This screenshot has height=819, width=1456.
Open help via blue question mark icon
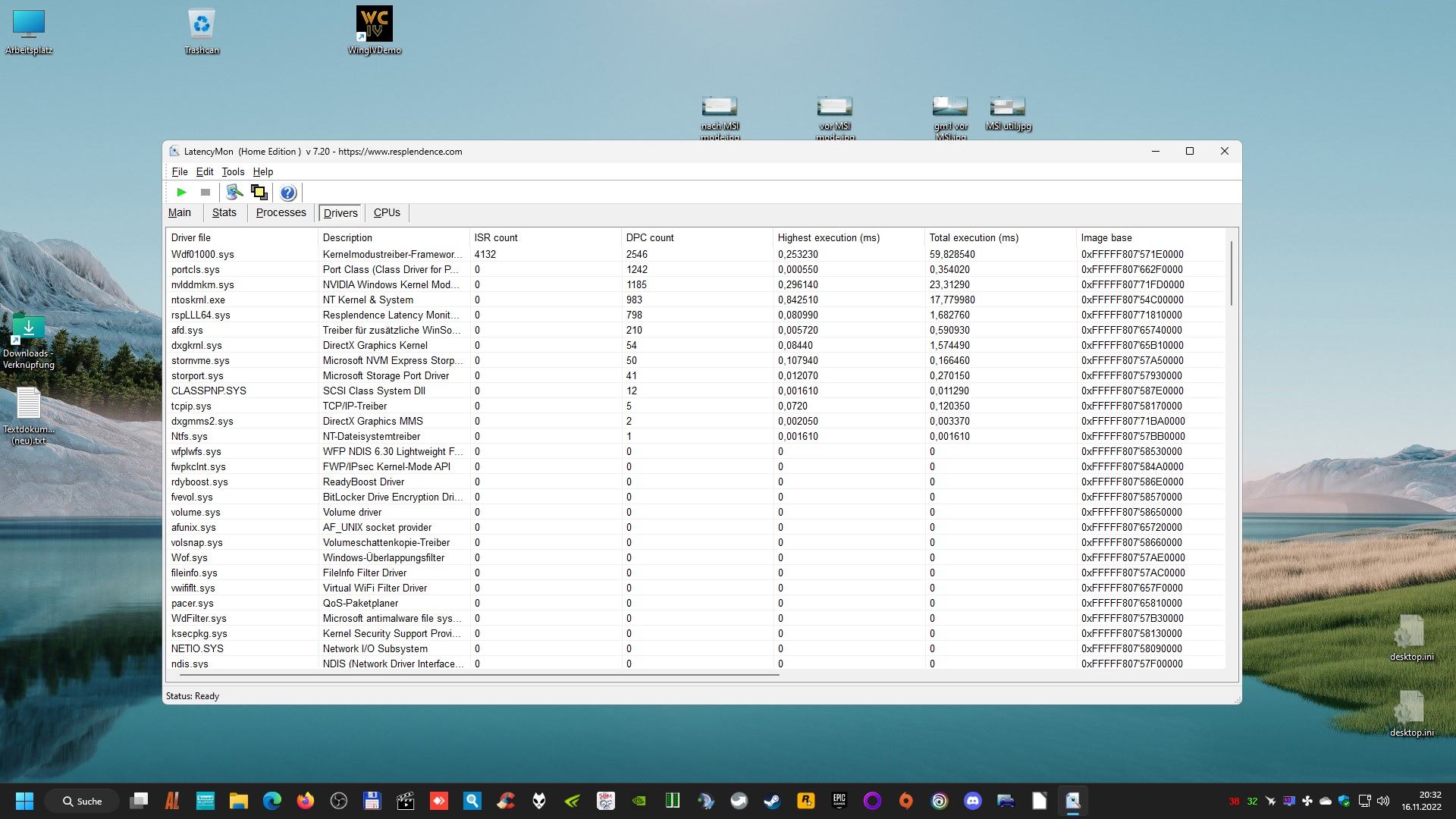287,193
